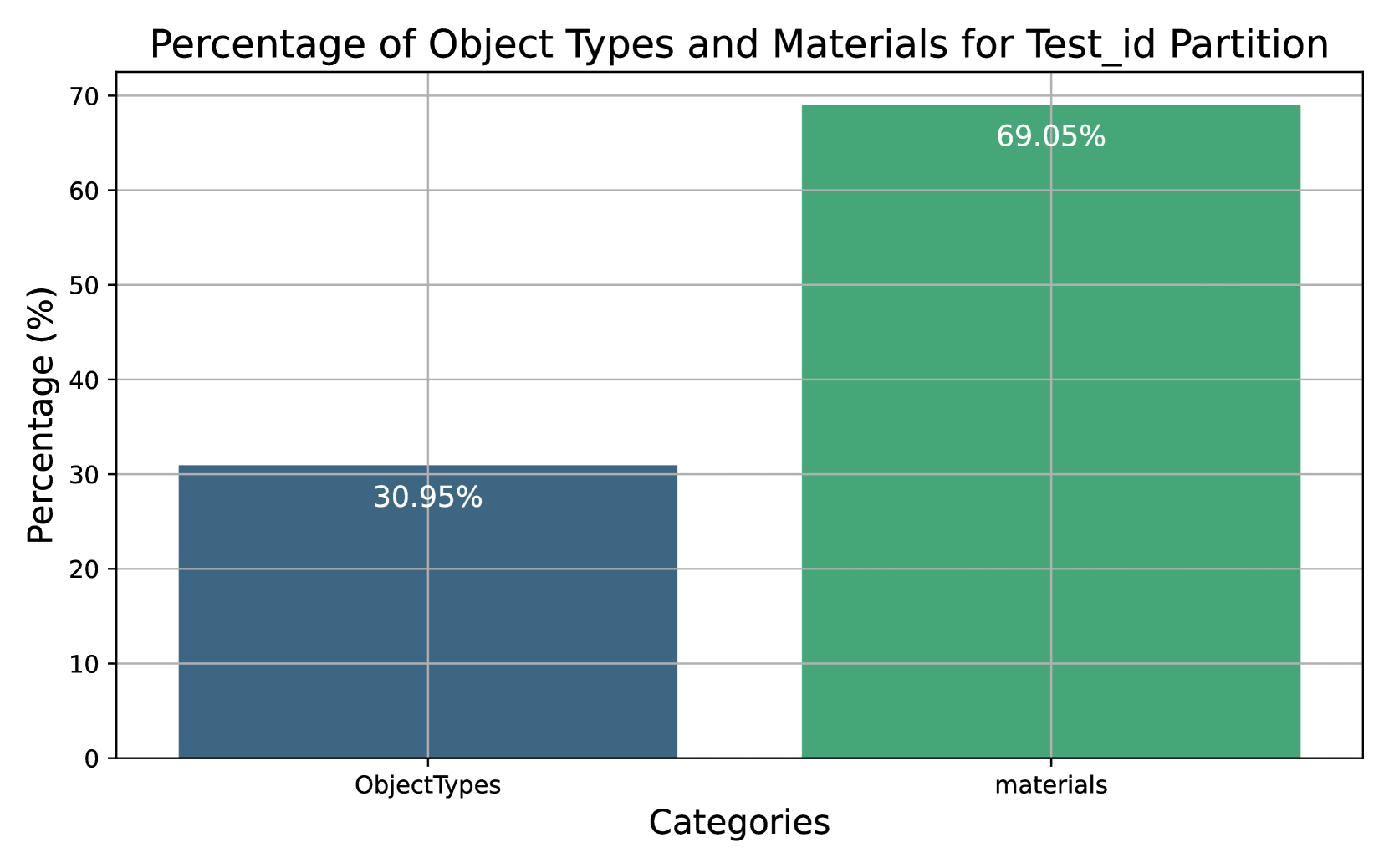This screenshot has height=868, width=1389.
Task: Click the 0 tick label on y-axis
Action: [91, 759]
